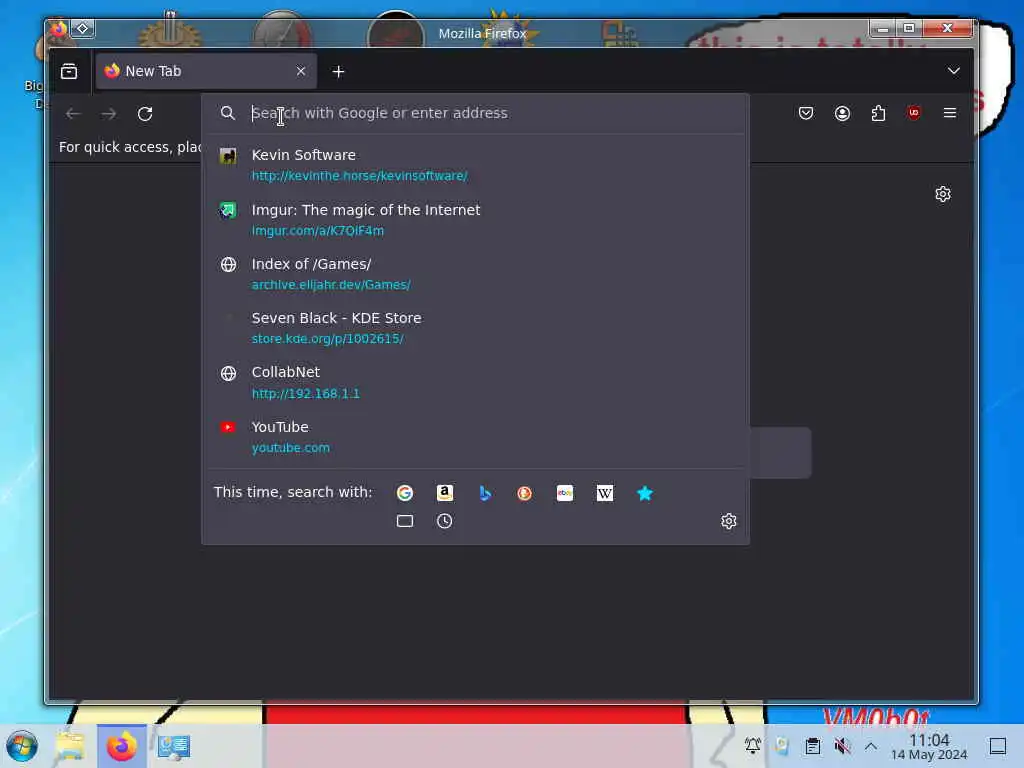Open http://192.168.1.1 URL
Screen dimensions: 1024x768
(x=306, y=394)
